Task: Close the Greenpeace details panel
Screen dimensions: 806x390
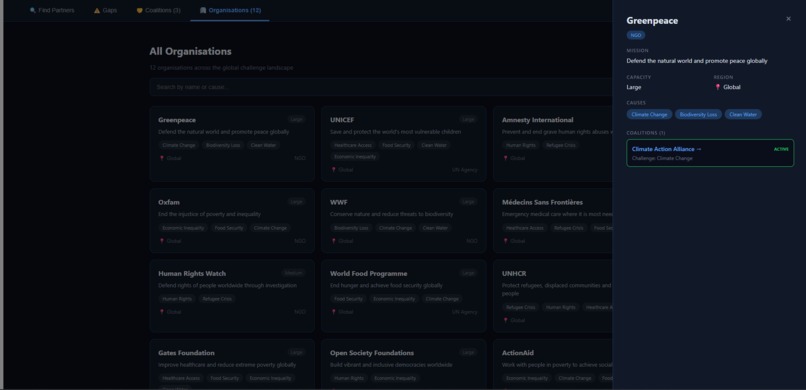Action: (x=788, y=19)
